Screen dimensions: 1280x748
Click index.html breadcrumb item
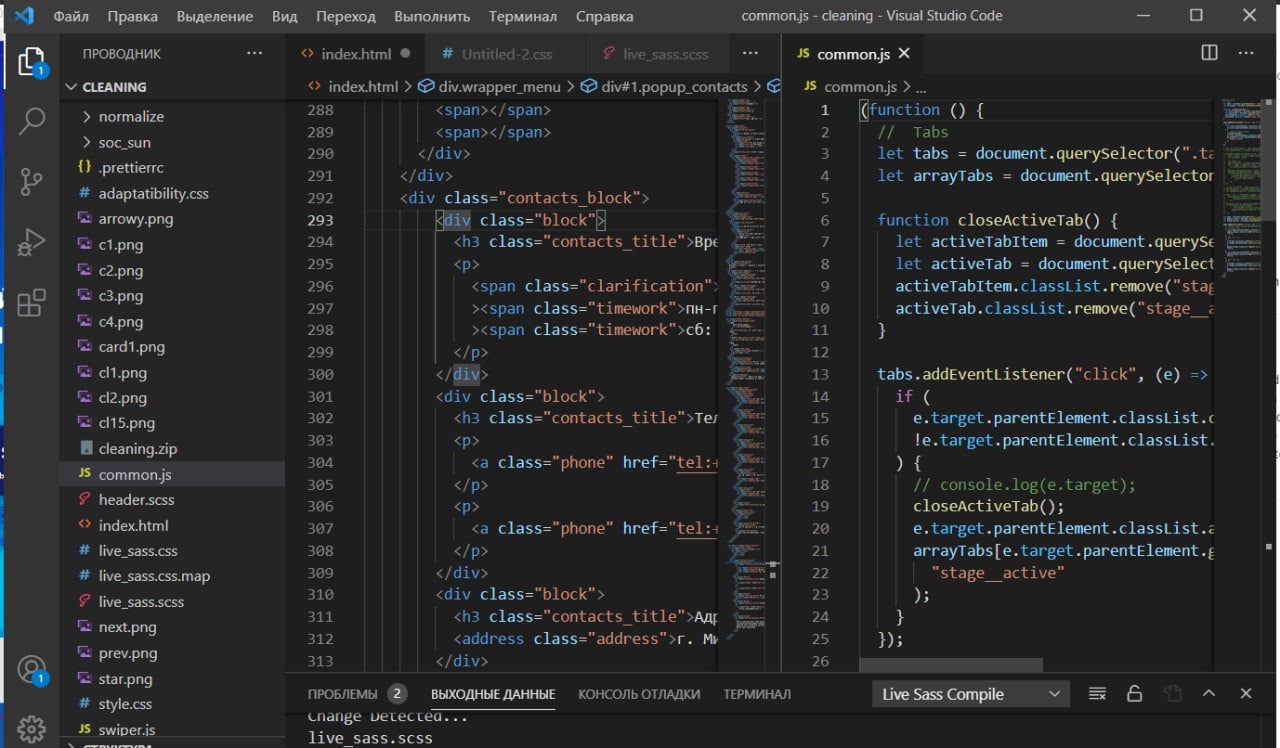[353, 87]
